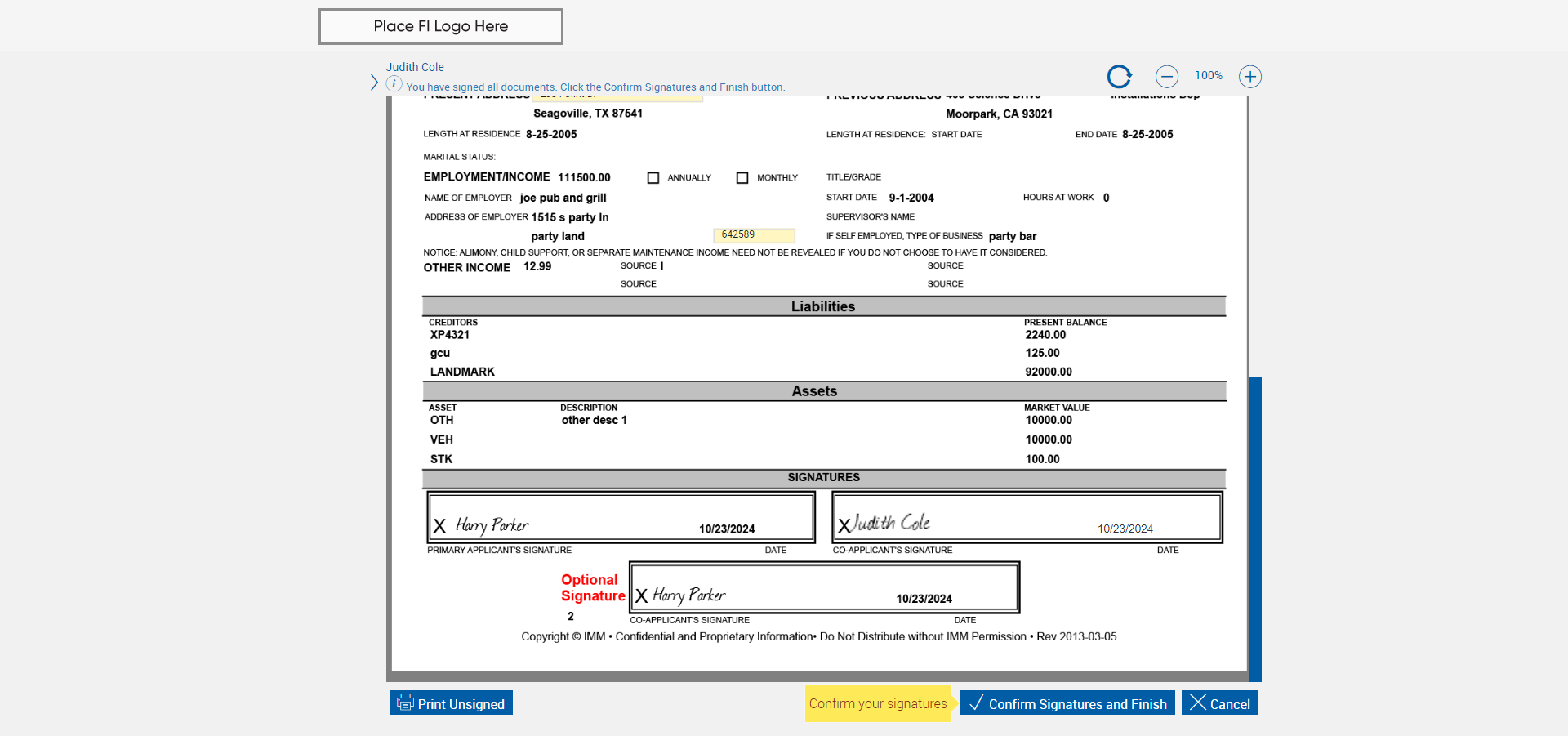Screen dimensions: 1568x736
Task: Click the refresh document icon
Action: point(1120,77)
